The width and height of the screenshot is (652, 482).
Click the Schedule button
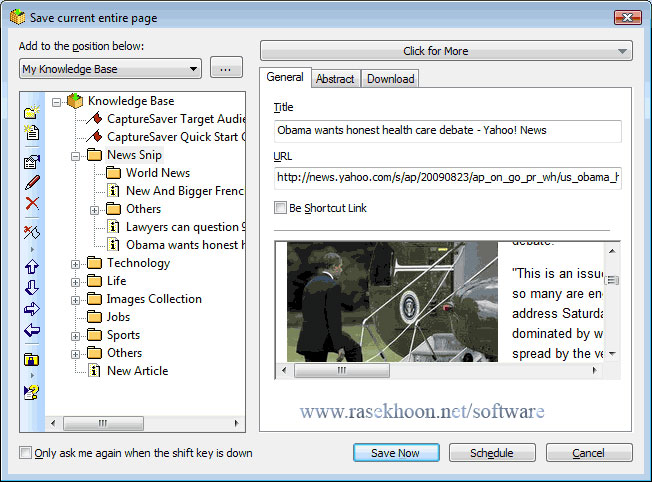tap(492, 453)
